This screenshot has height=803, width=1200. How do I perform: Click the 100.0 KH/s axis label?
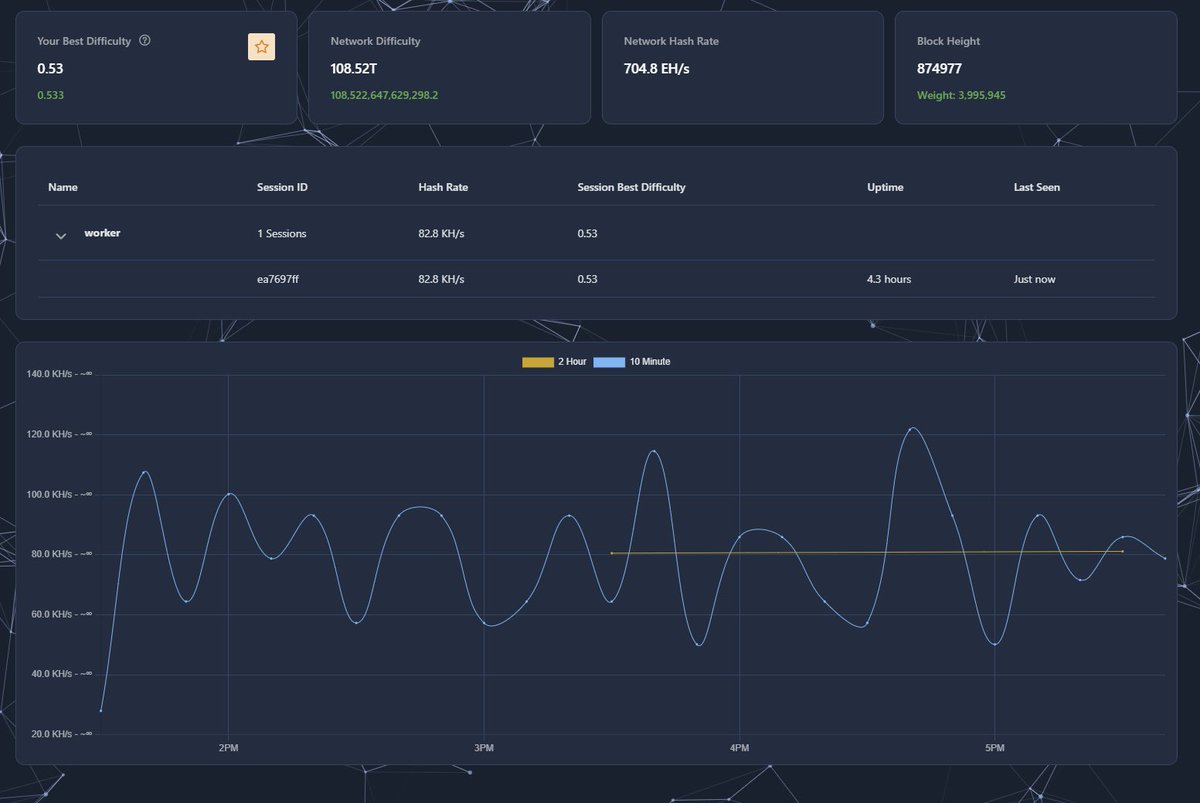60,494
